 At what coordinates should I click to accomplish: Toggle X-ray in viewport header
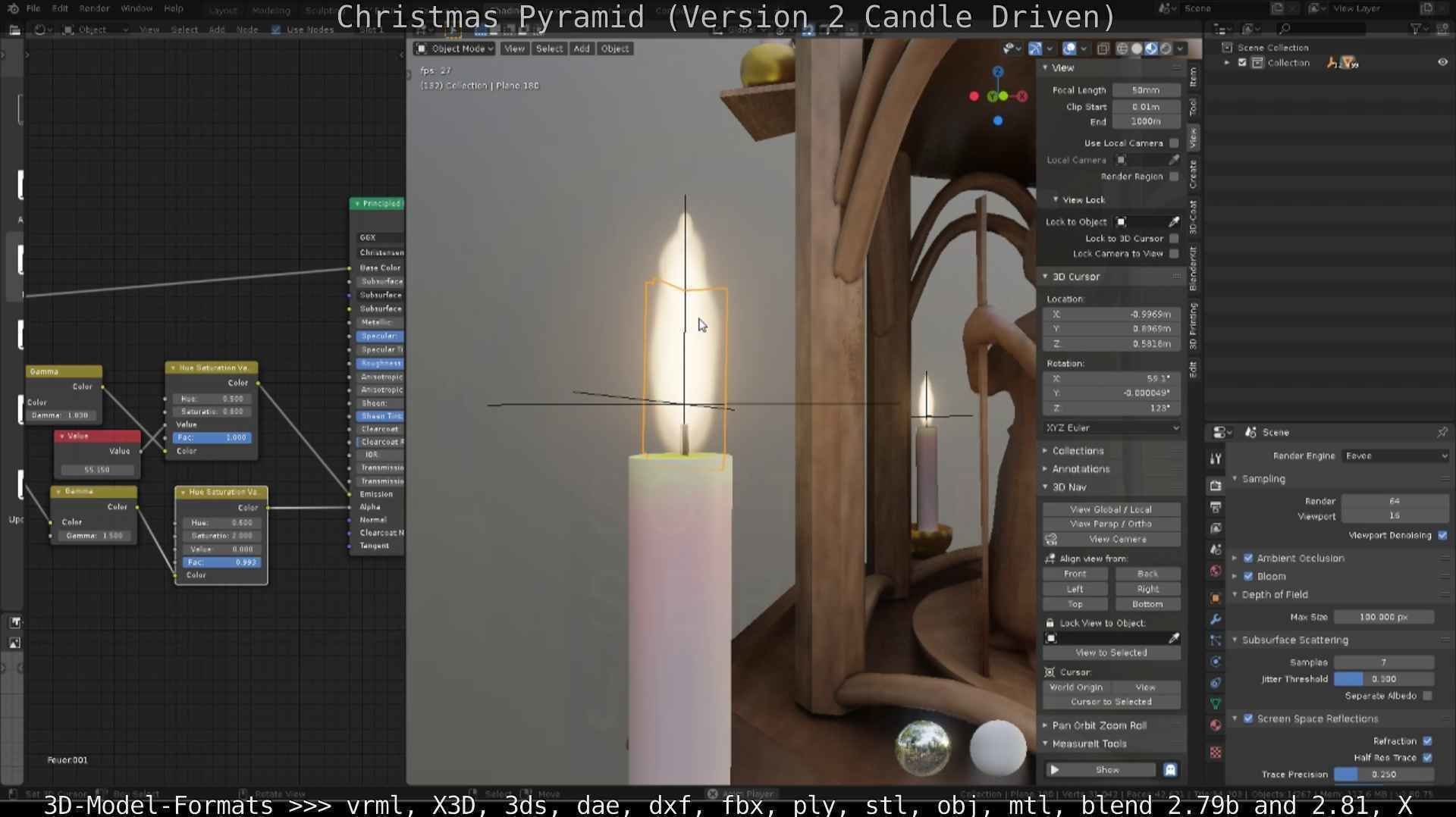[x=1103, y=49]
